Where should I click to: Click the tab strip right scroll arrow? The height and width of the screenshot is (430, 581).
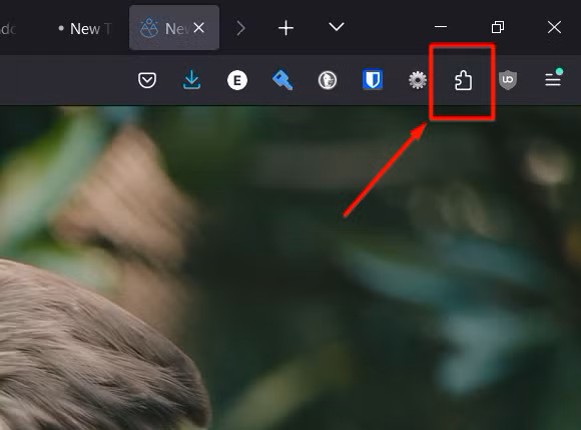[241, 28]
